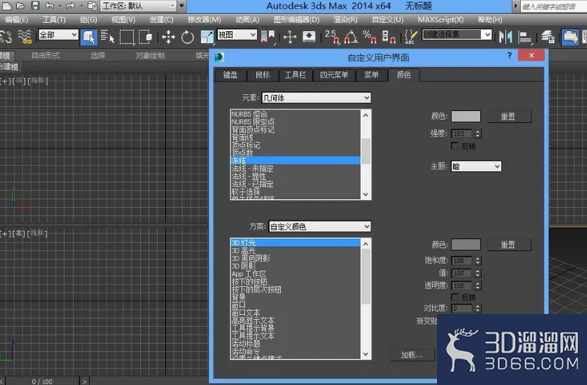Toggle 反转 checkbox under 强度
The image size is (587, 385).
pyautogui.click(x=455, y=146)
